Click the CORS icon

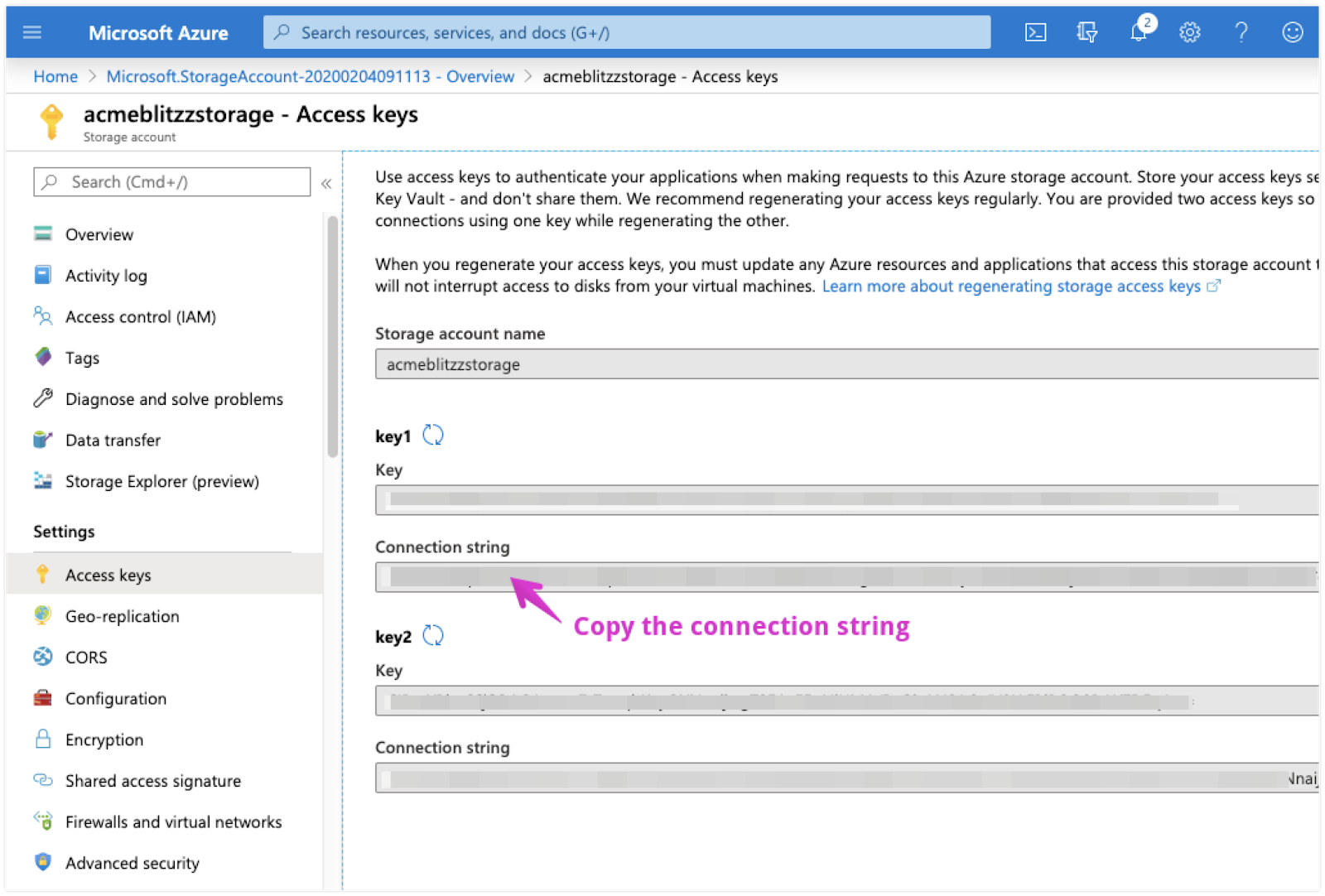pos(43,657)
